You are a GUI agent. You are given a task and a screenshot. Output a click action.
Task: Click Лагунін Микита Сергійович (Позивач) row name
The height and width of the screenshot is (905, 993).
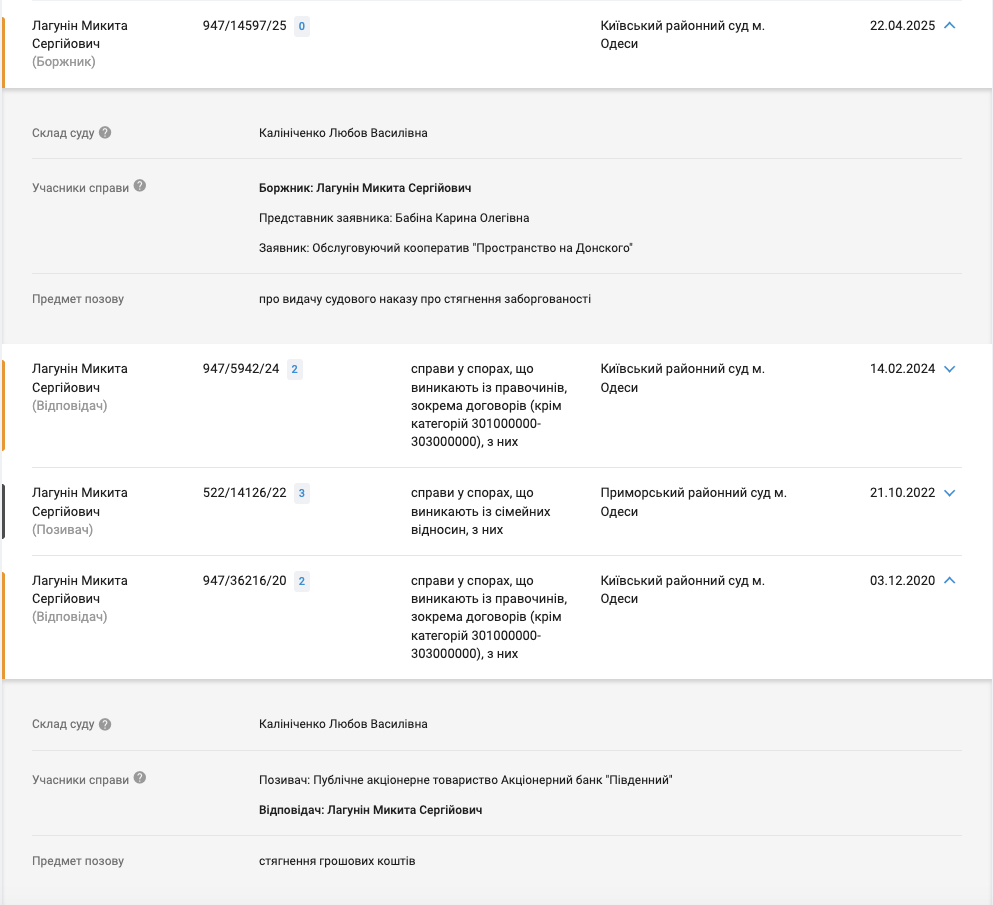(80, 511)
